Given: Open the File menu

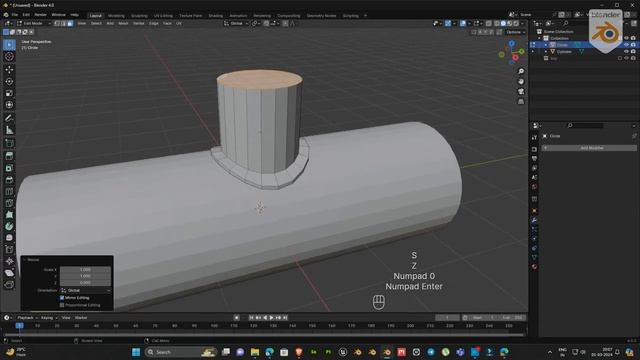Looking at the screenshot, I should tap(15, 15).
